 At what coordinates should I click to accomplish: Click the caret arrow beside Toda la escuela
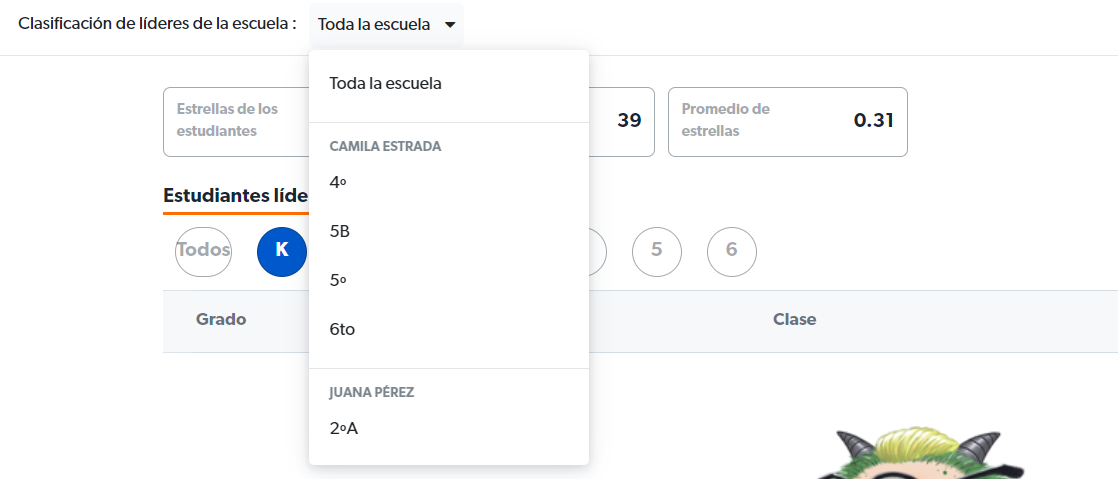point(450,25)
